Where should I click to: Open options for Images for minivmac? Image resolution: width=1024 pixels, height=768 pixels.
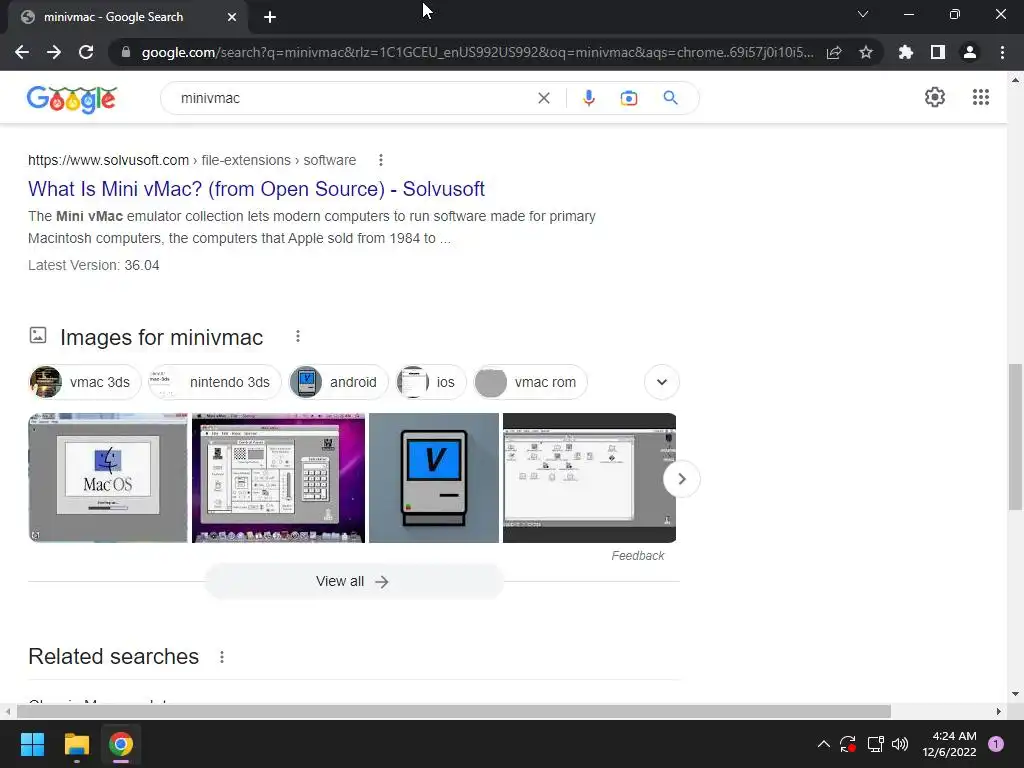click(298, 336)
